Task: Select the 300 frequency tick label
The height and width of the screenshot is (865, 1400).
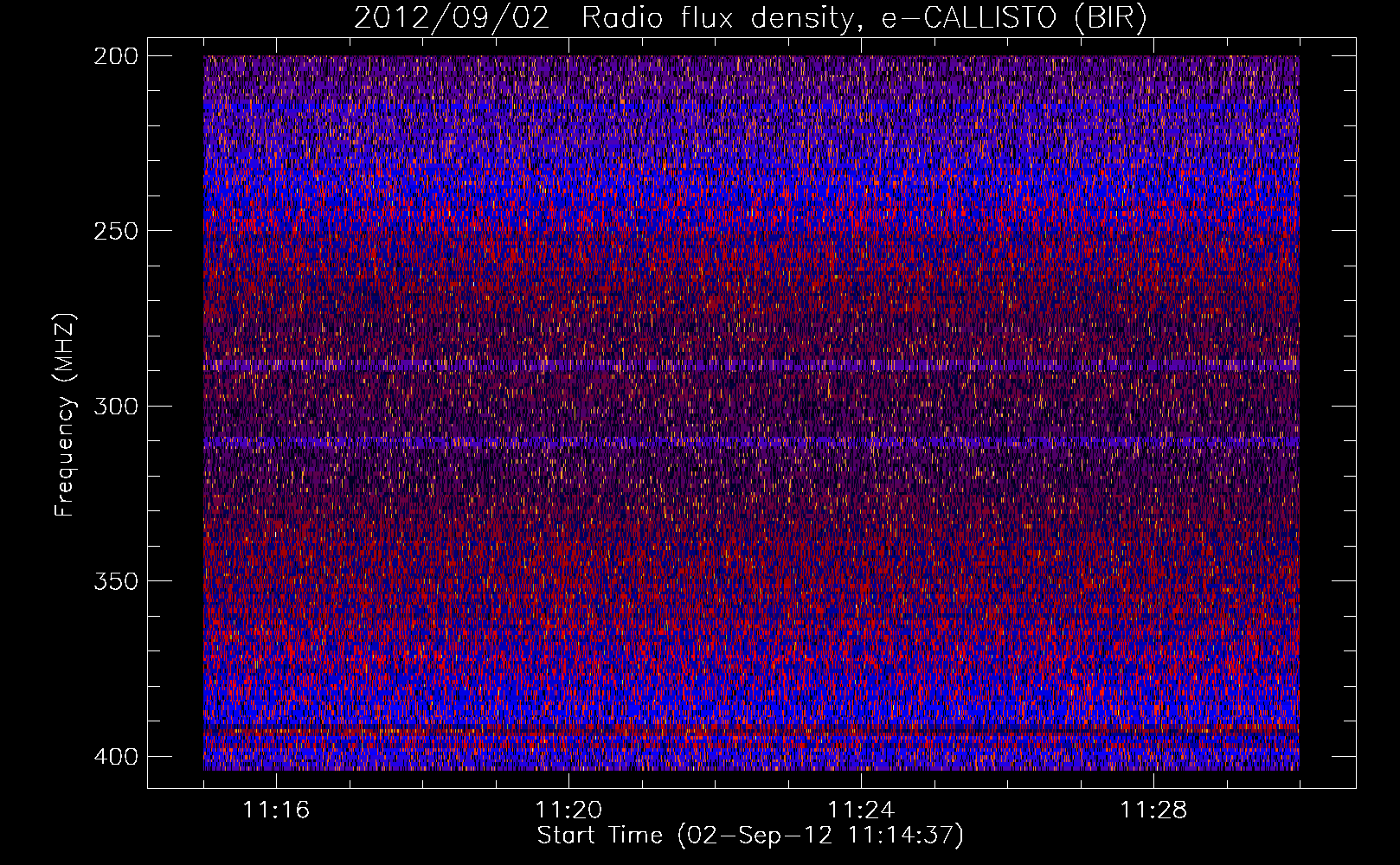Action: pos(116,407)
